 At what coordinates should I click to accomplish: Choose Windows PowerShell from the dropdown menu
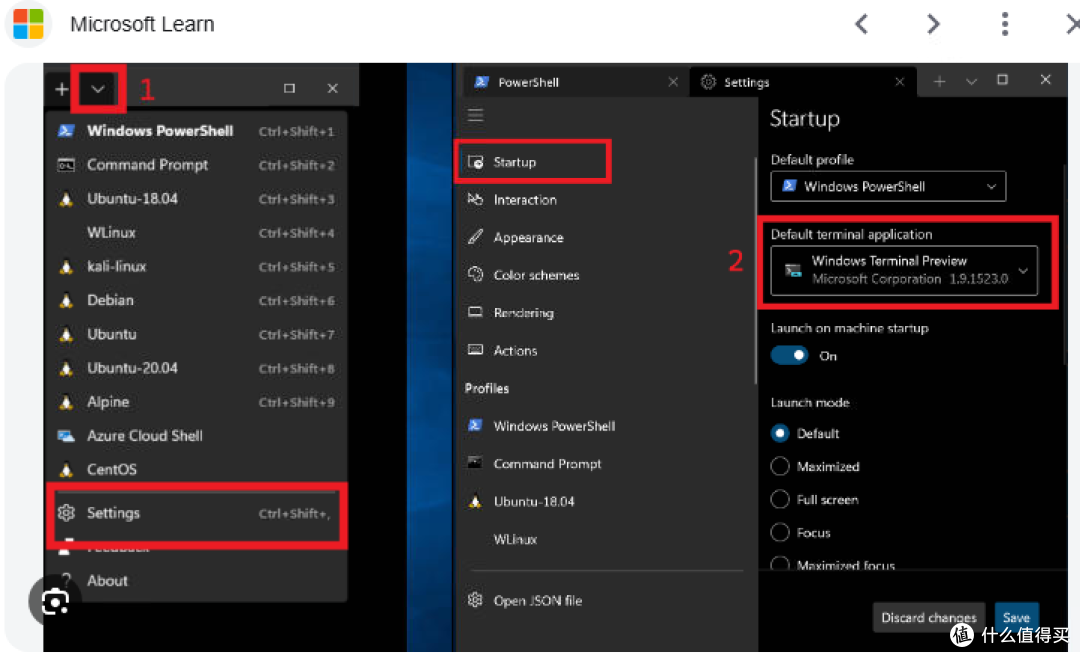click(x=196, y=131)
